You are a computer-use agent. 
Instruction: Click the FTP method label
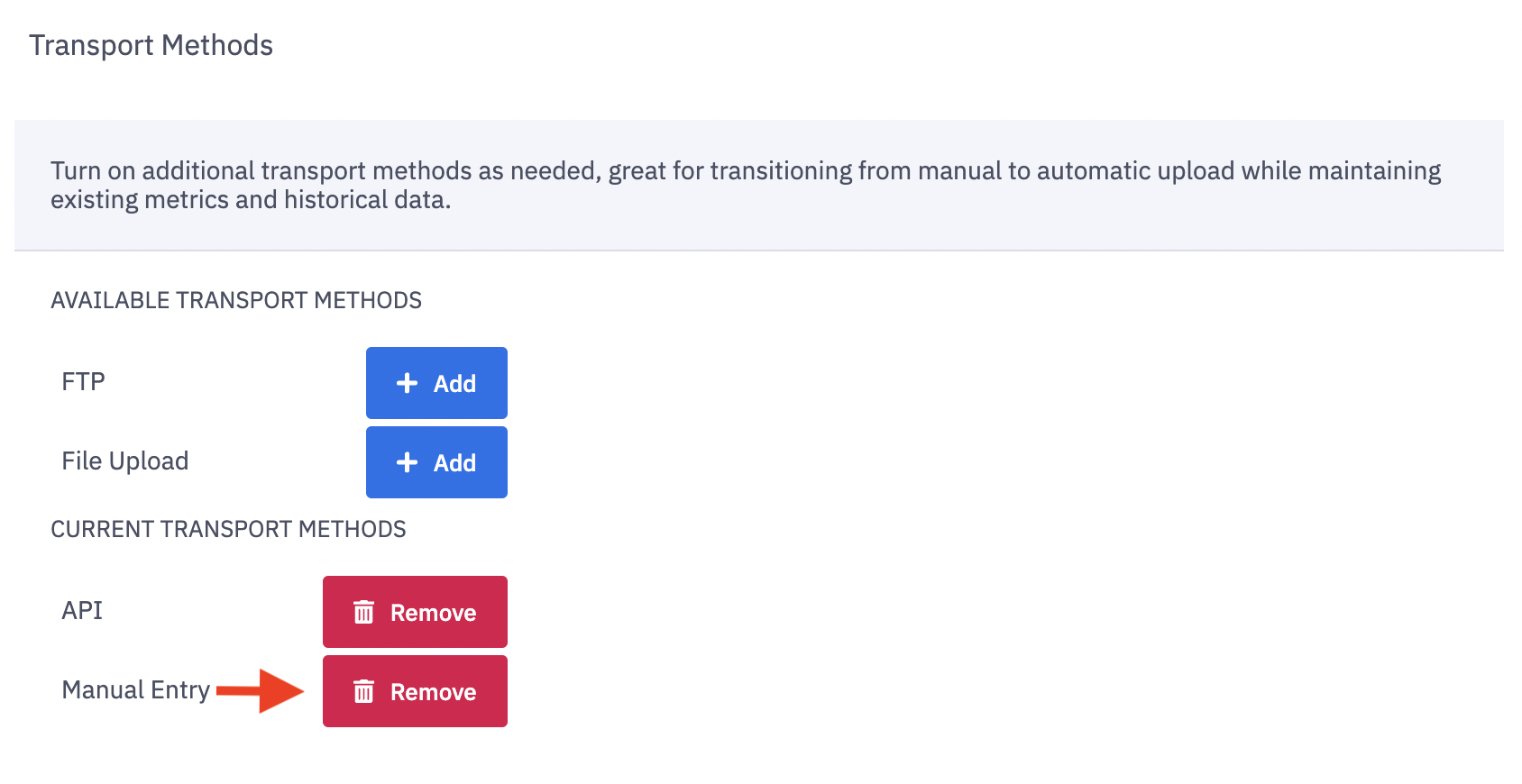[83, 382]
